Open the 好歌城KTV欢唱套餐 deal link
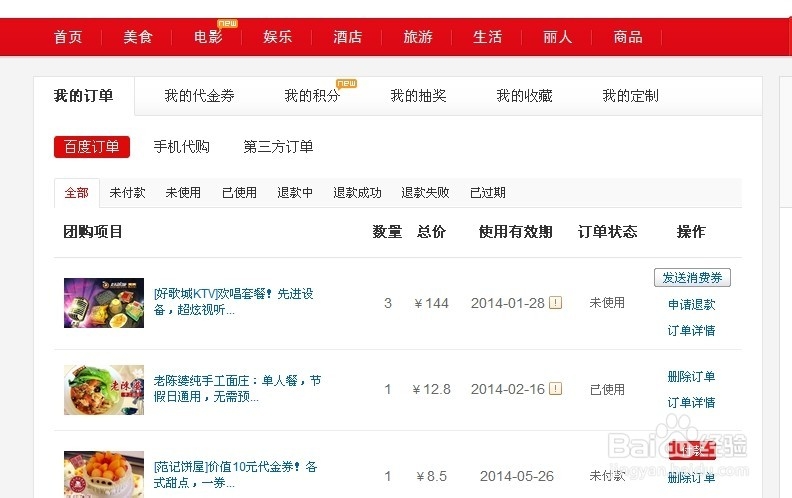Image resolution: width=792 pixels, height=498 pixels. 234,302
